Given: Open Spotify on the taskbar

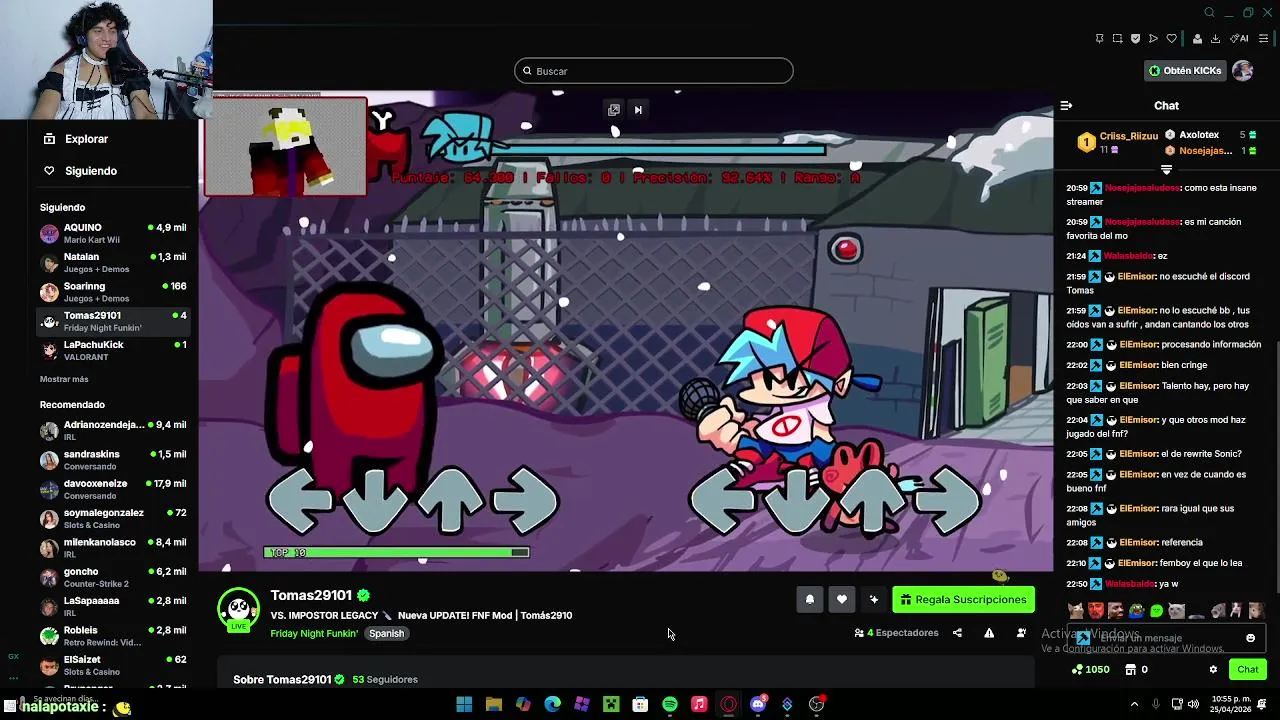Looking at the screenshot, I should (670, 705).
